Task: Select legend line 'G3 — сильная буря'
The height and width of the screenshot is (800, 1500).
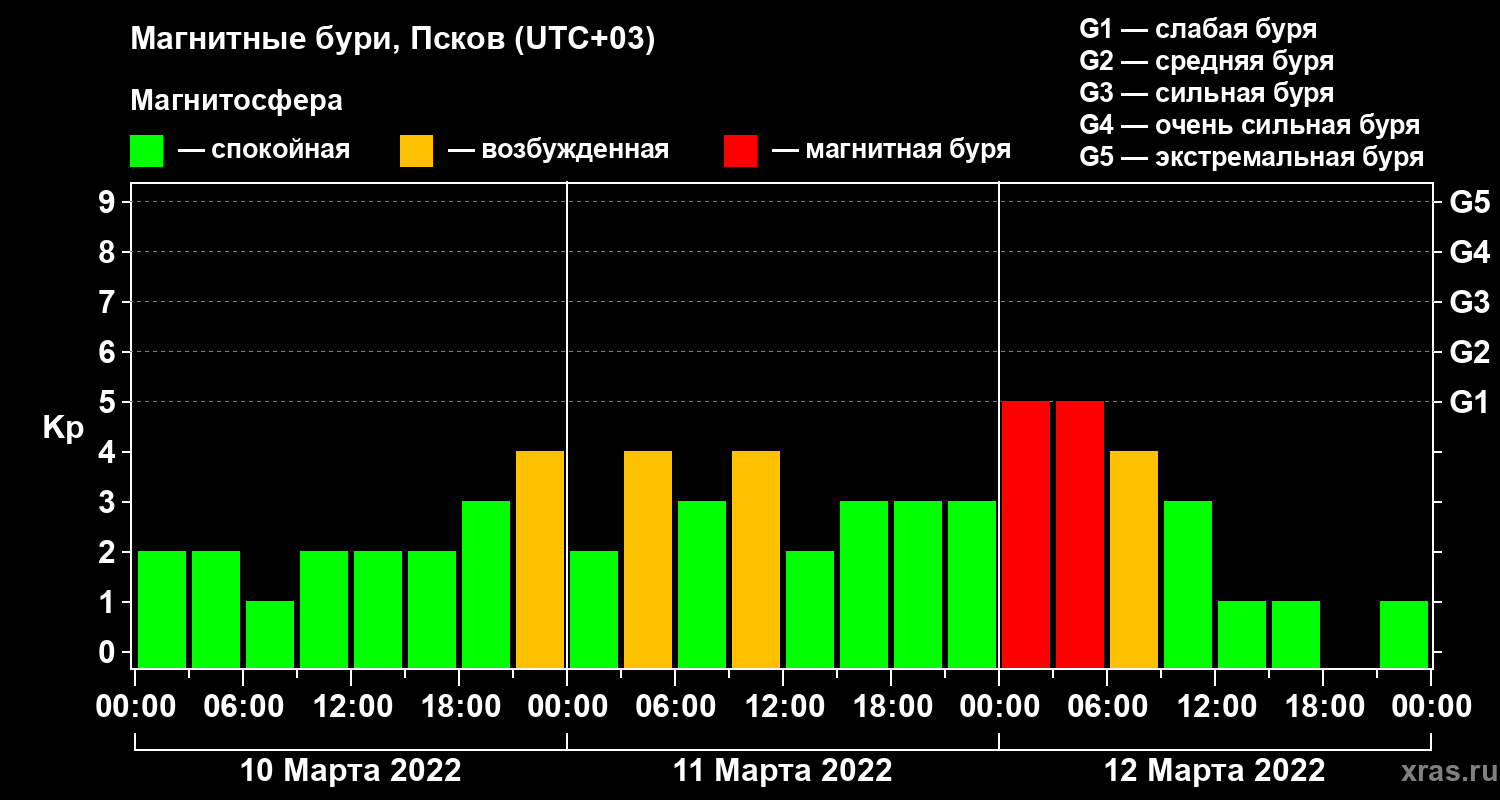Action: (x=1206, y=93)
